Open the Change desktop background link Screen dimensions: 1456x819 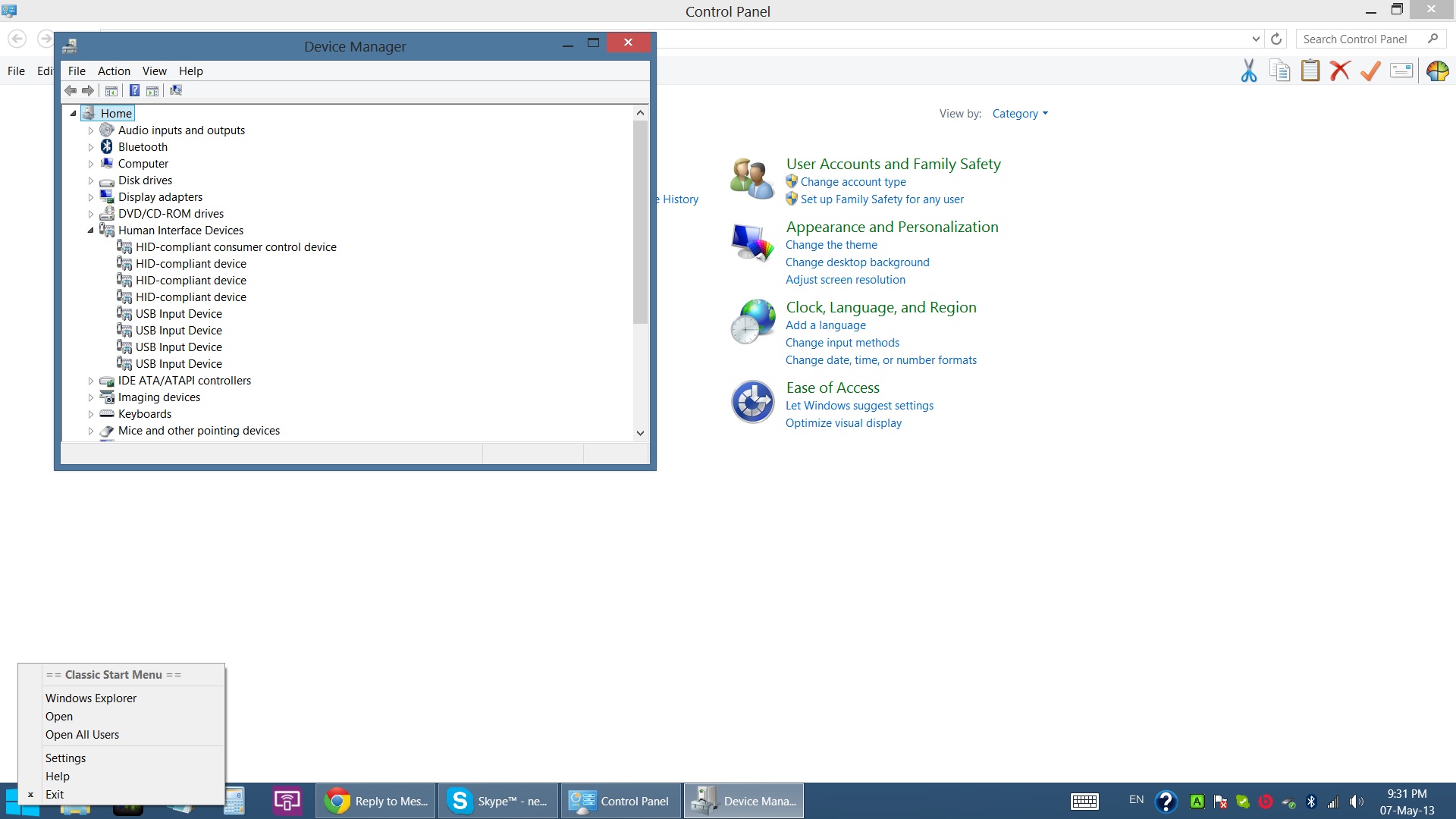(x=857, y=262)
